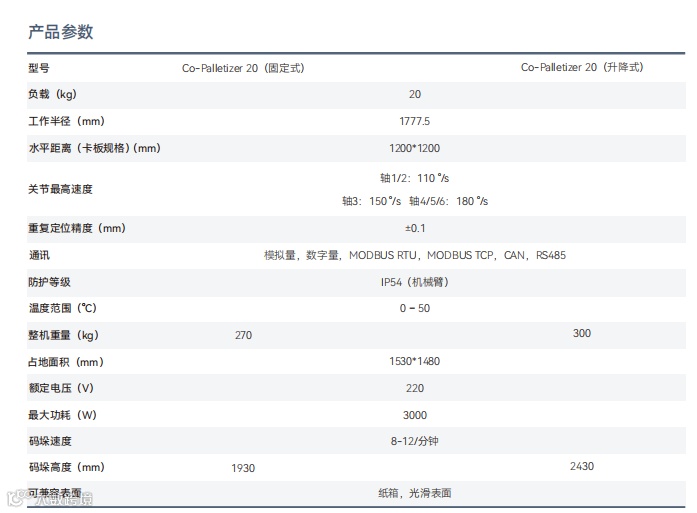Click the temperature range 0 – 50
The width and height of the screenshot is (697, 513).
tap(415, 308)
